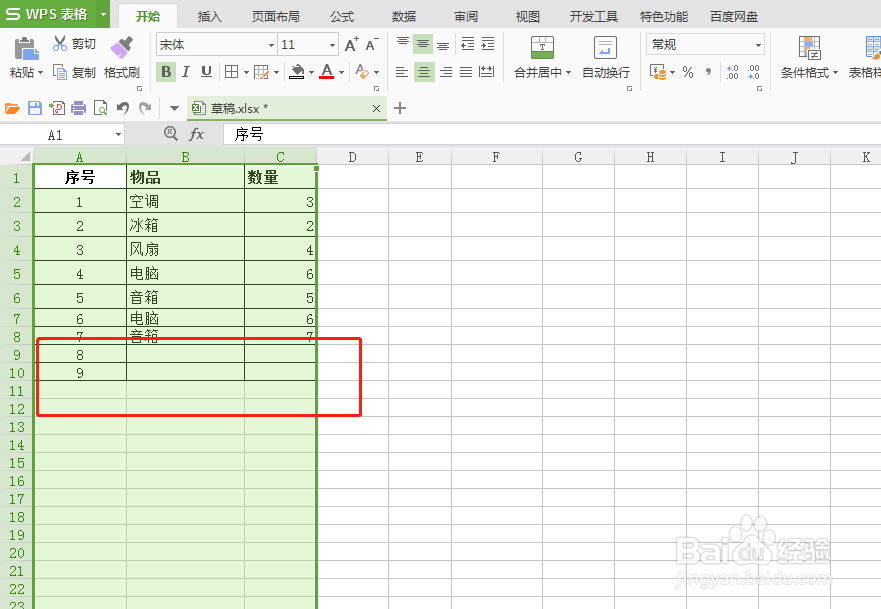The image size is (881, 609).
Task: Click the save icon in quick access bar
Action: tap(36, 107)
